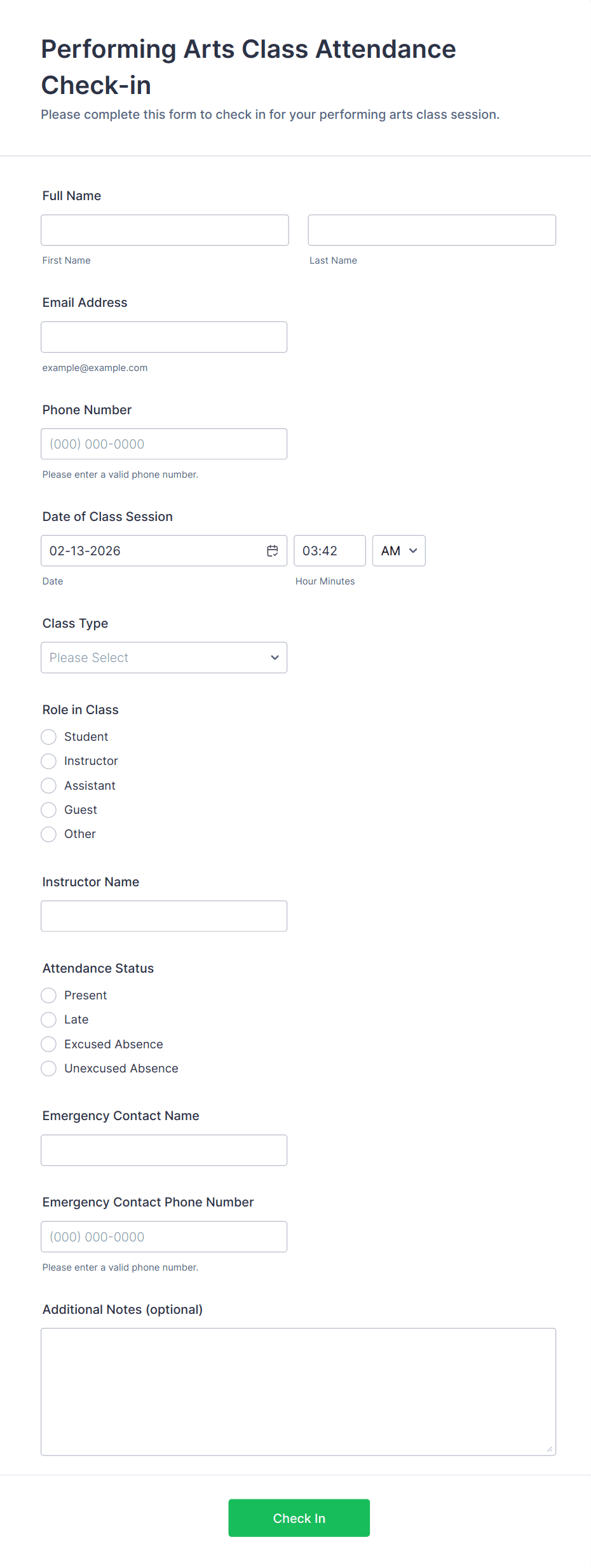The width and height of the screenshot is (591, 1568).
Task: Choose Unexcused Absence attendance option
Action: point(49,1069)
